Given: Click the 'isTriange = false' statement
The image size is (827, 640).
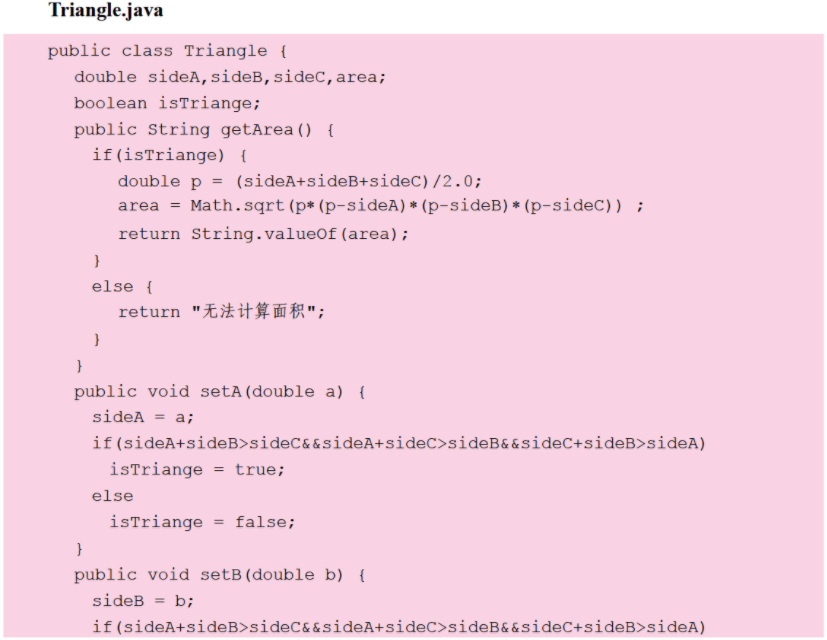Looking at the screenshot, I should pyautogui.click(x=202, y=521).
